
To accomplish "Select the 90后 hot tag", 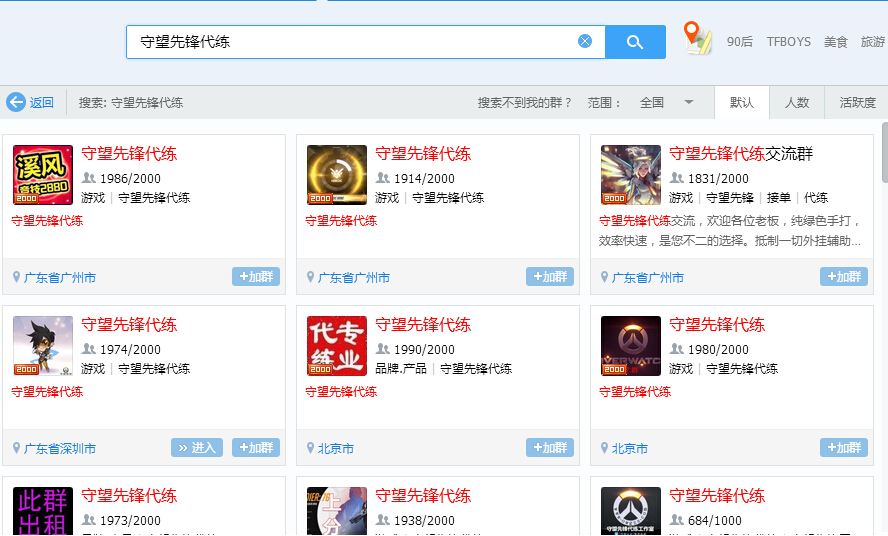I will click(x=740, y=42).
